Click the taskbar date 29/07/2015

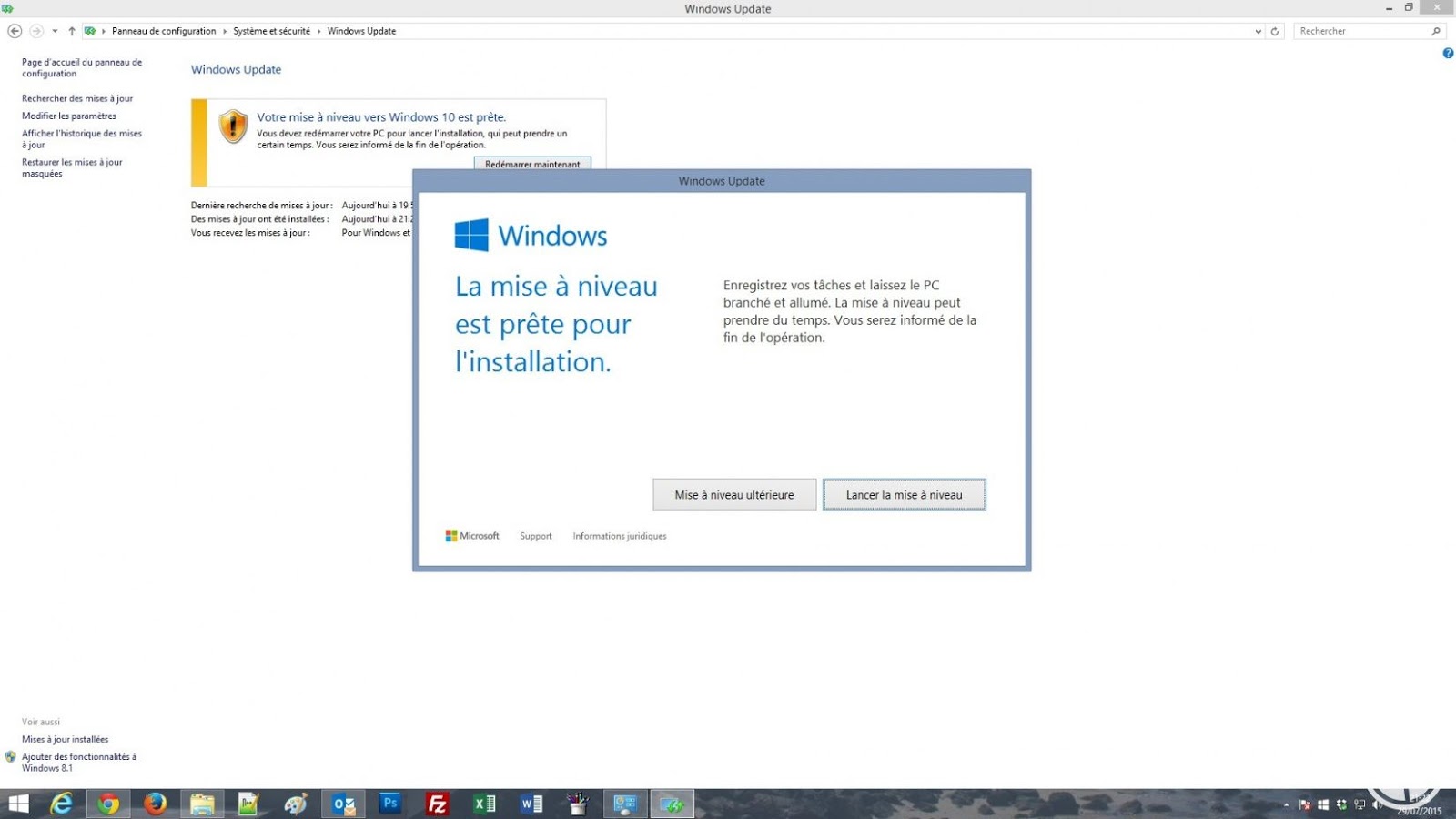(x=1420, y=811)
